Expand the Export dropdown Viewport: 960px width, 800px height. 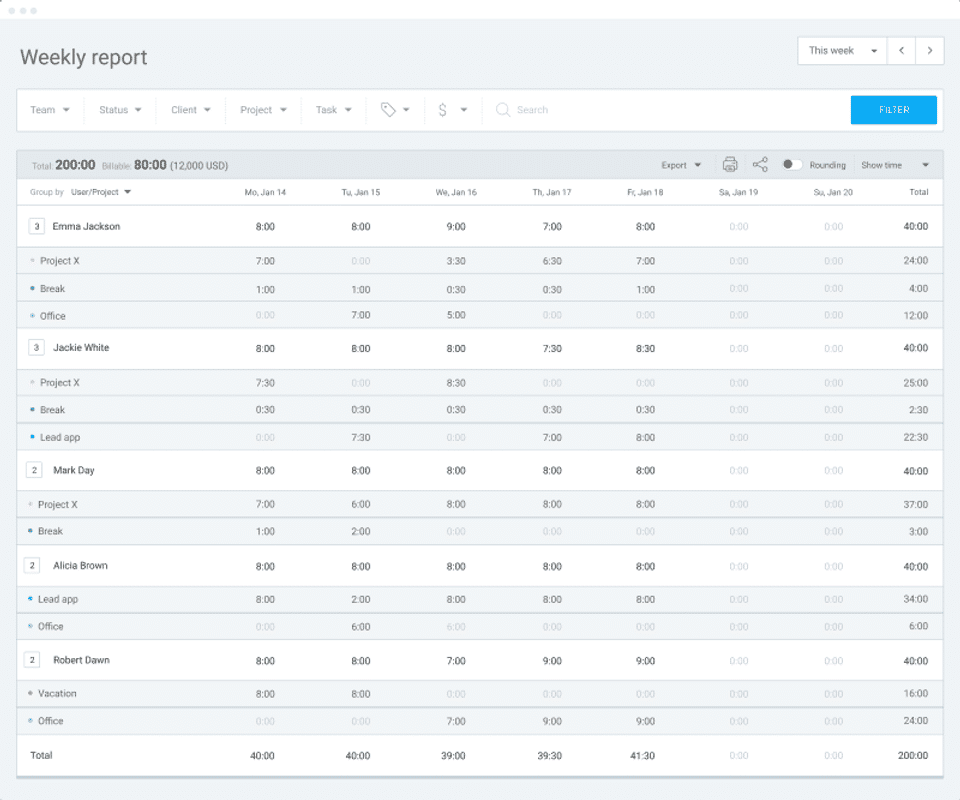[681, 165]
